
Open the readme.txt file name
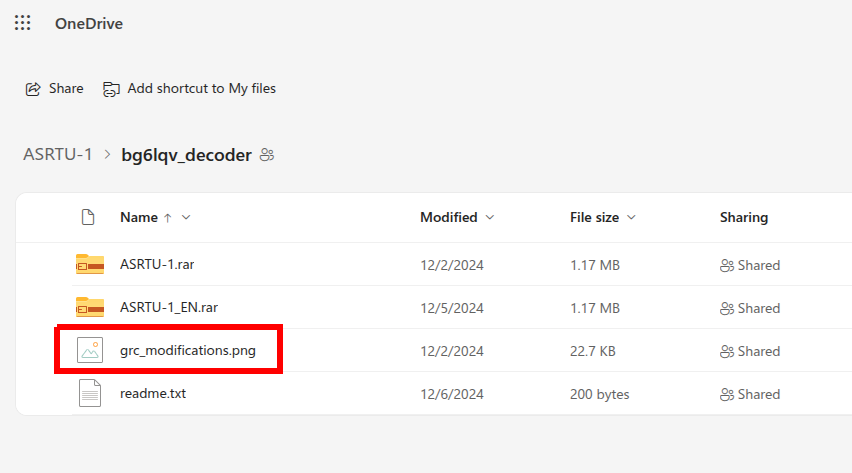click(153, 394)
